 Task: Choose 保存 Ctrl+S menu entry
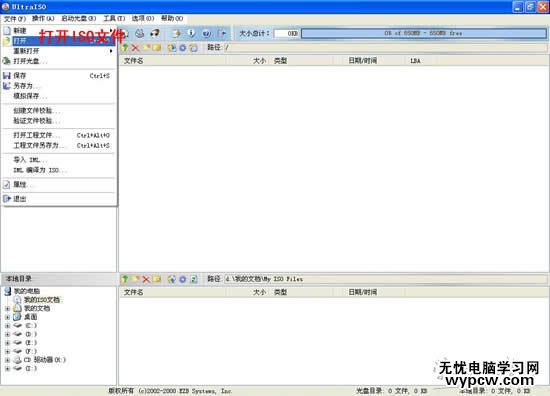click(x=59, y=76)
